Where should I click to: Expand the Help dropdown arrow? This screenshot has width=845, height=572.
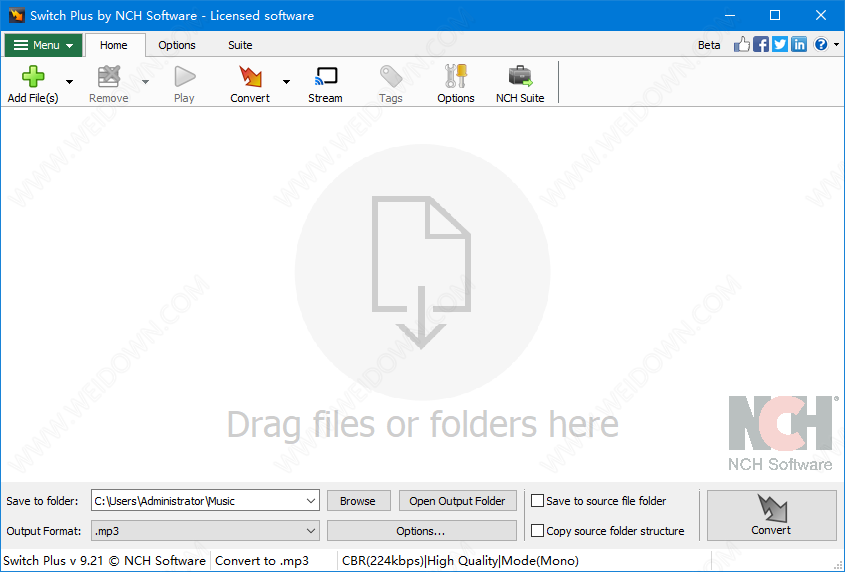(x=836, y=45)
